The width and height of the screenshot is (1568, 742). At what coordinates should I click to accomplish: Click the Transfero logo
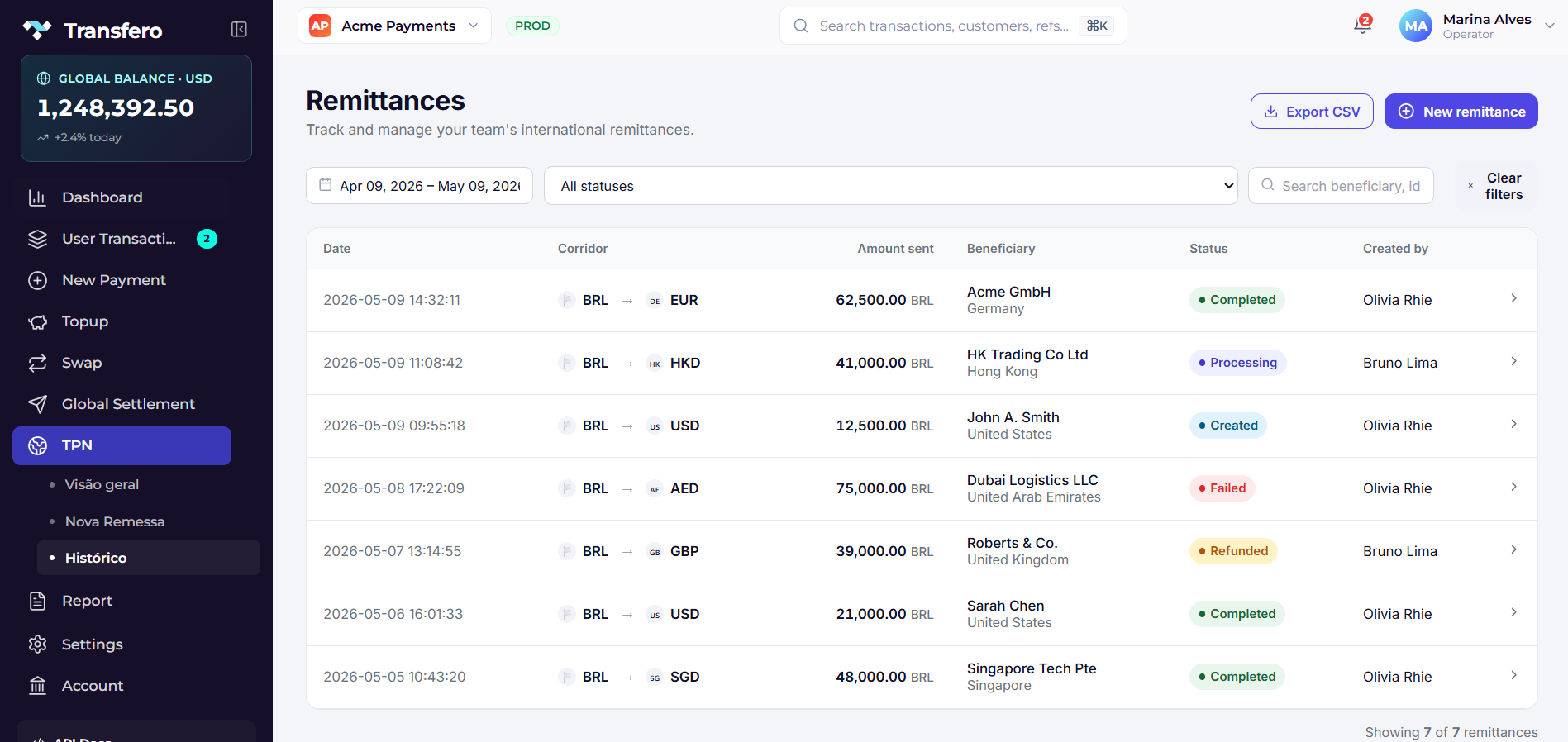(x=93, y=31)
